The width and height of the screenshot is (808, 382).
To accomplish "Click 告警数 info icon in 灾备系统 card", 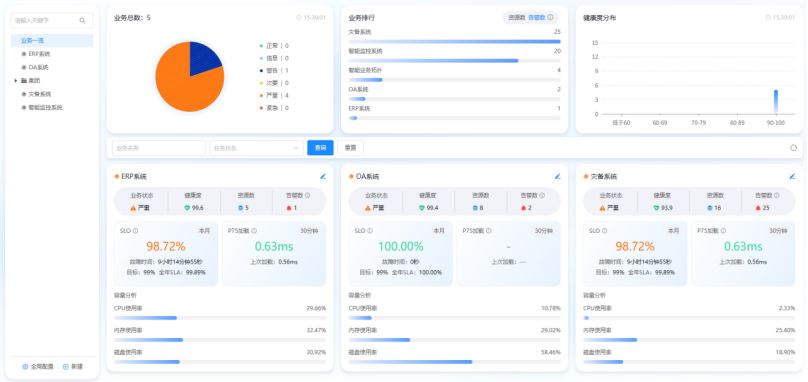I will click(x=777, y=195).
